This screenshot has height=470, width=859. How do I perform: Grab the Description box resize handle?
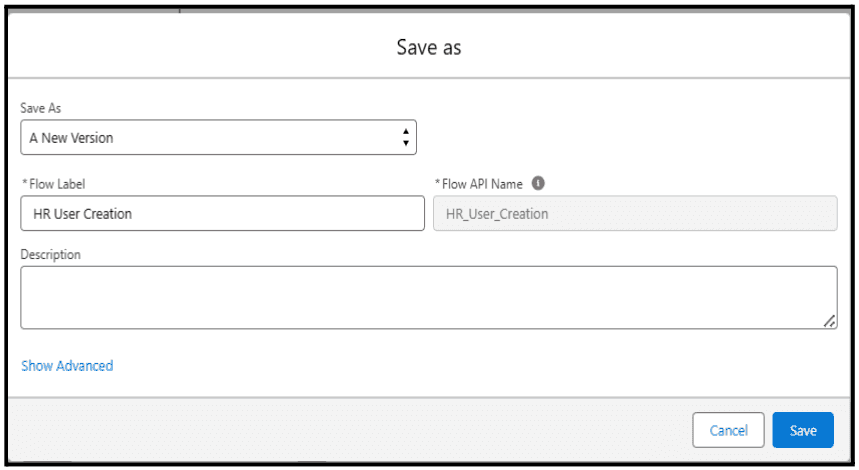[829, 321]
